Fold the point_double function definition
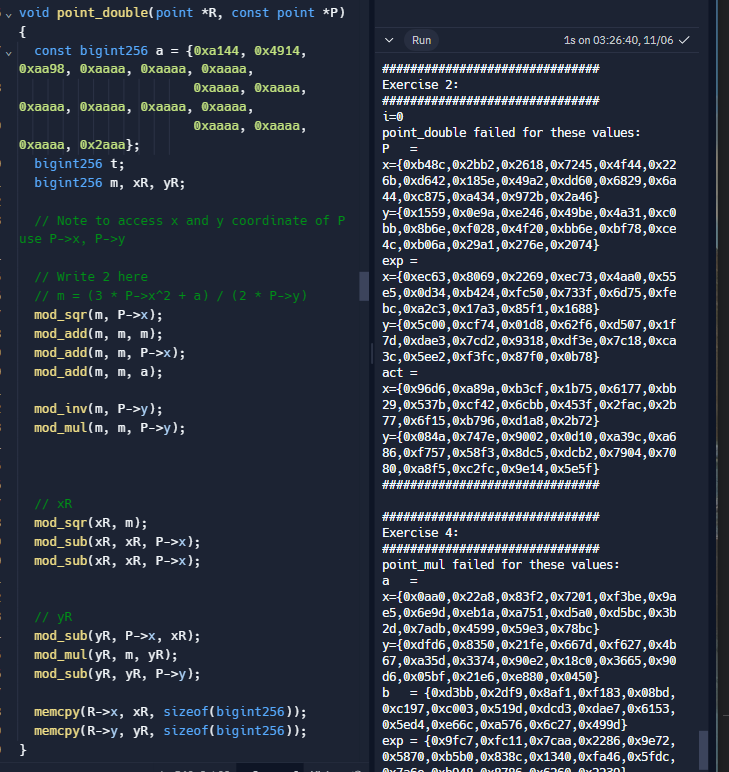 (x=7, y=12)
